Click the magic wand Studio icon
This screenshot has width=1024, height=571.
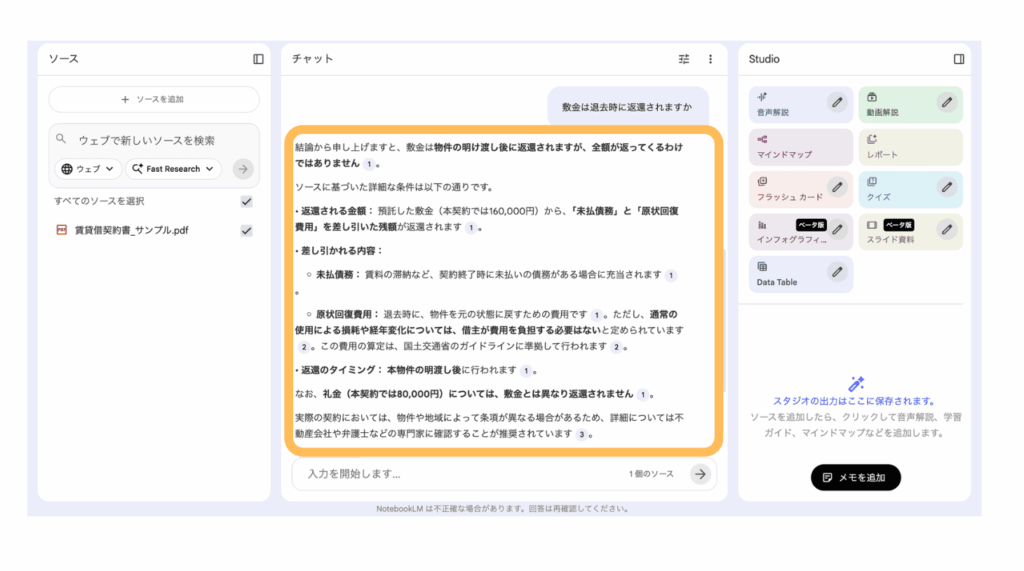856,383
